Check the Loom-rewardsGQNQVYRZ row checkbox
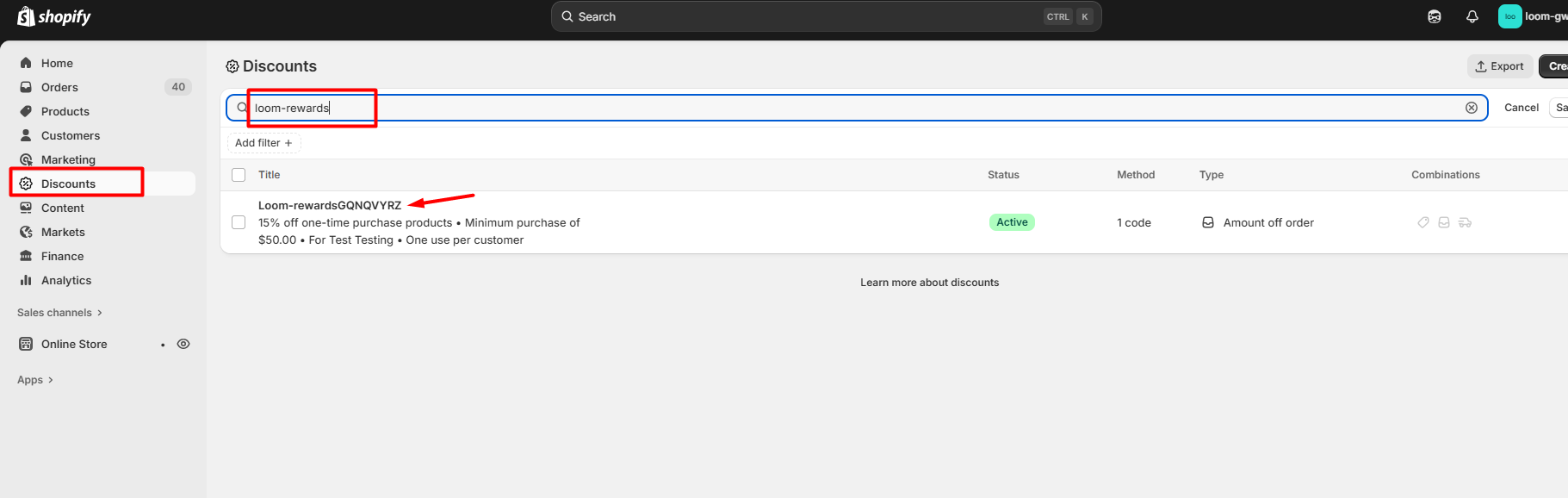 coord(239,222)
